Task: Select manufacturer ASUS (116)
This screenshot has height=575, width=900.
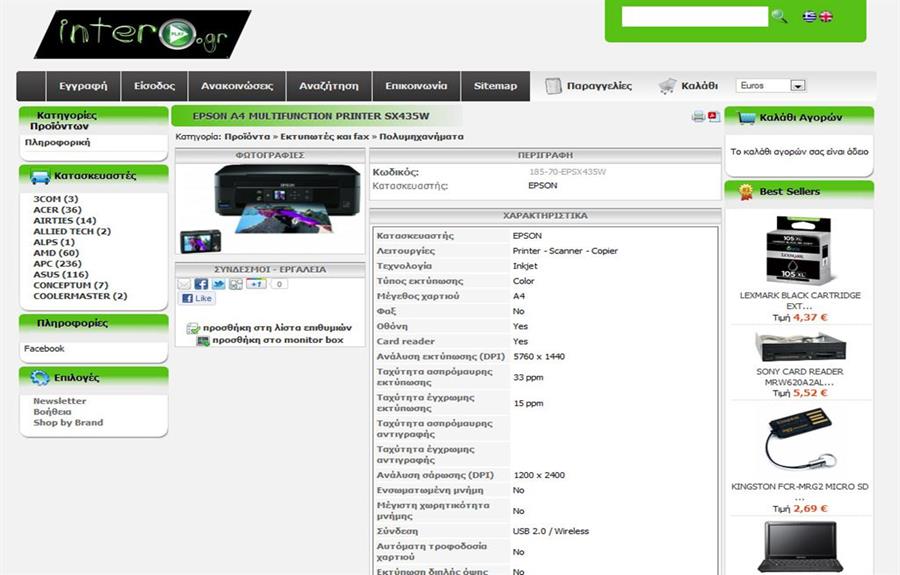Action: pos(61,275)
